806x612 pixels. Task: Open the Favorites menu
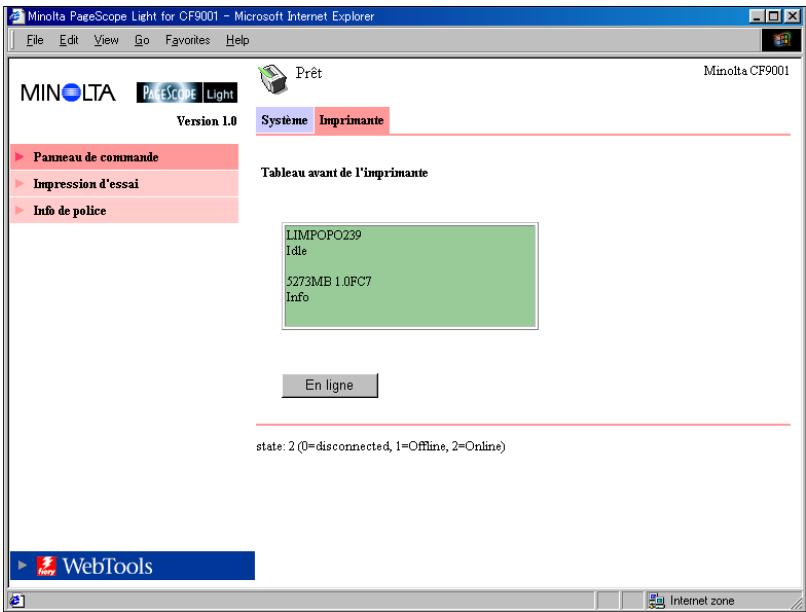coord(188,40)
